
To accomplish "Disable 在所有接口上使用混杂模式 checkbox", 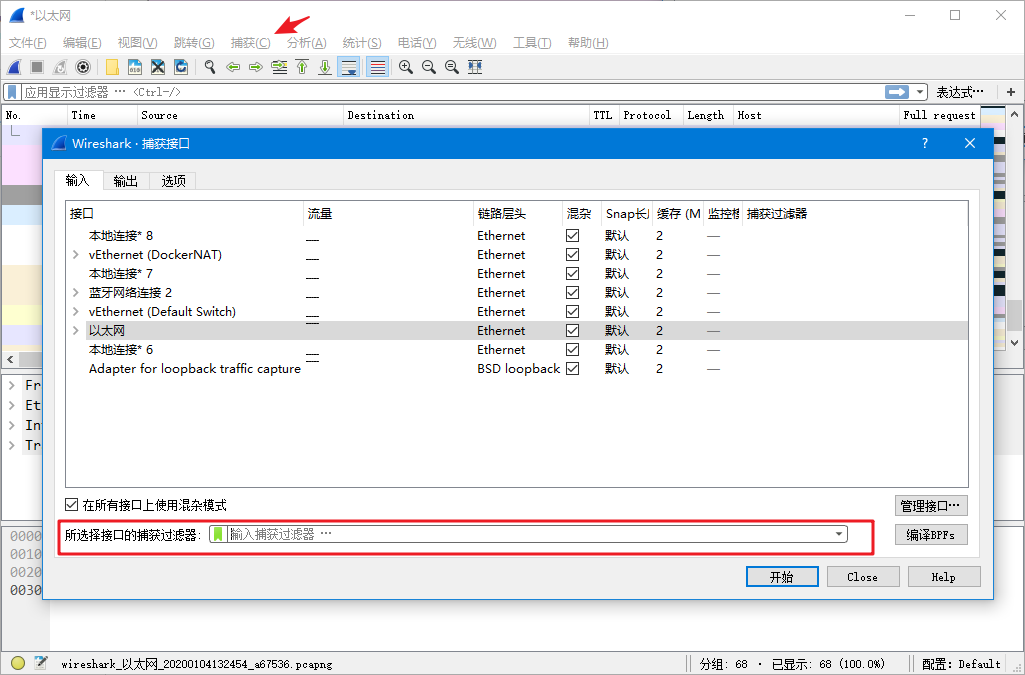I will [x=72, y=504].
